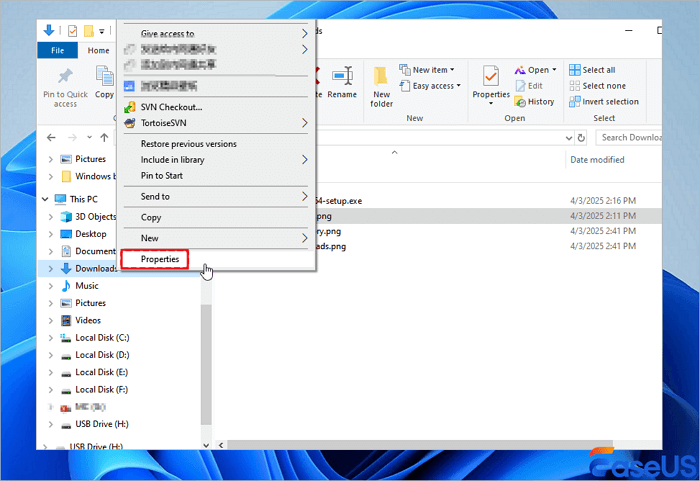The height and width of the screenshot is (481, 700).
Task: Open the Customize Quick Access Toolbar arrow
Action: tap(101, 31)
